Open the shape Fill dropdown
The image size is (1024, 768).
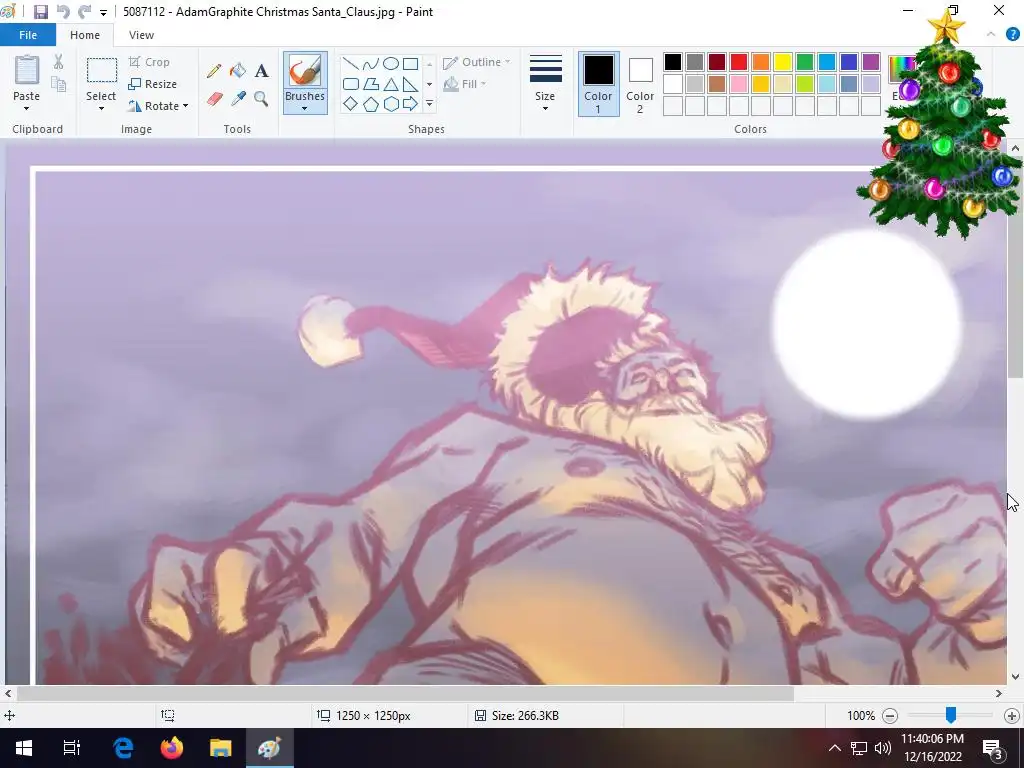464,84
